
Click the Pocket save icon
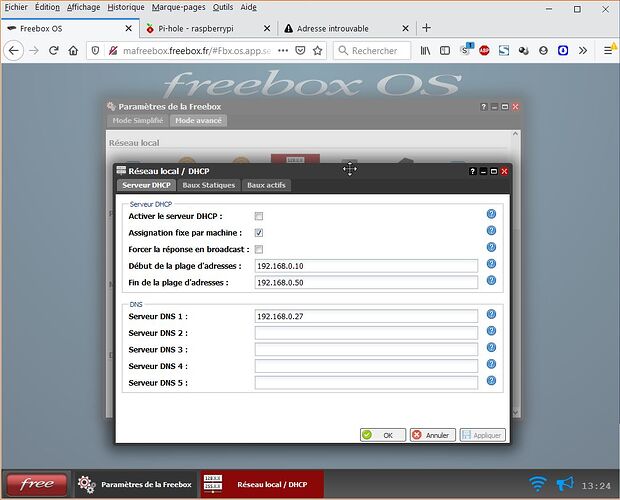pyautogui.click(x=300, y=51)
